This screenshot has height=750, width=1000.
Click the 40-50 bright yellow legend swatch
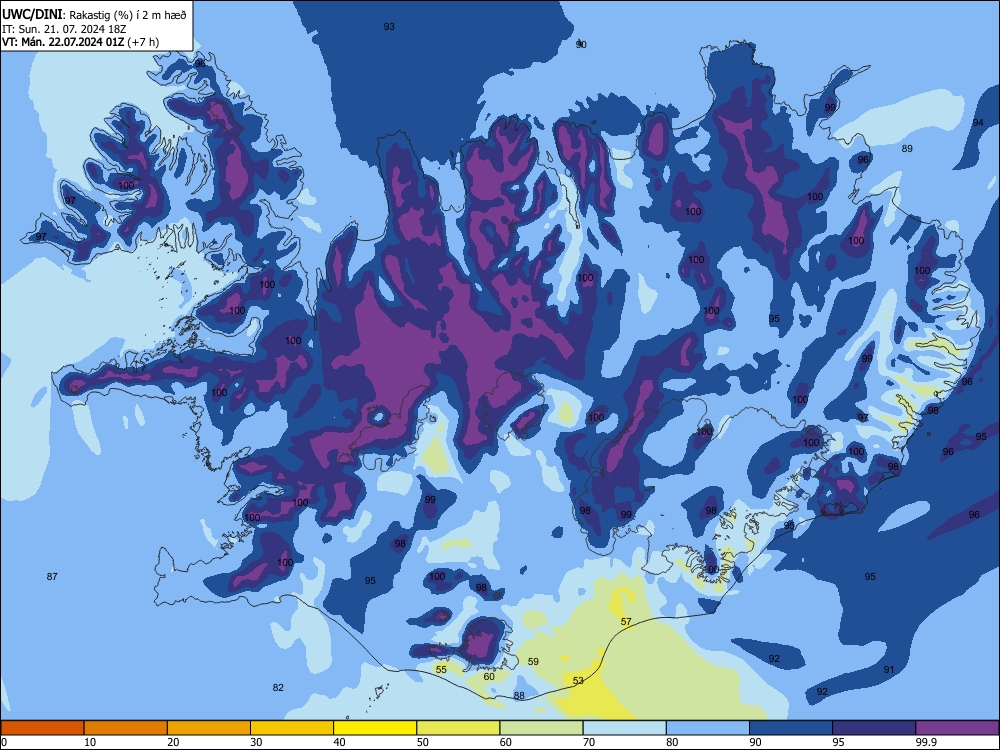pos(375,728)
